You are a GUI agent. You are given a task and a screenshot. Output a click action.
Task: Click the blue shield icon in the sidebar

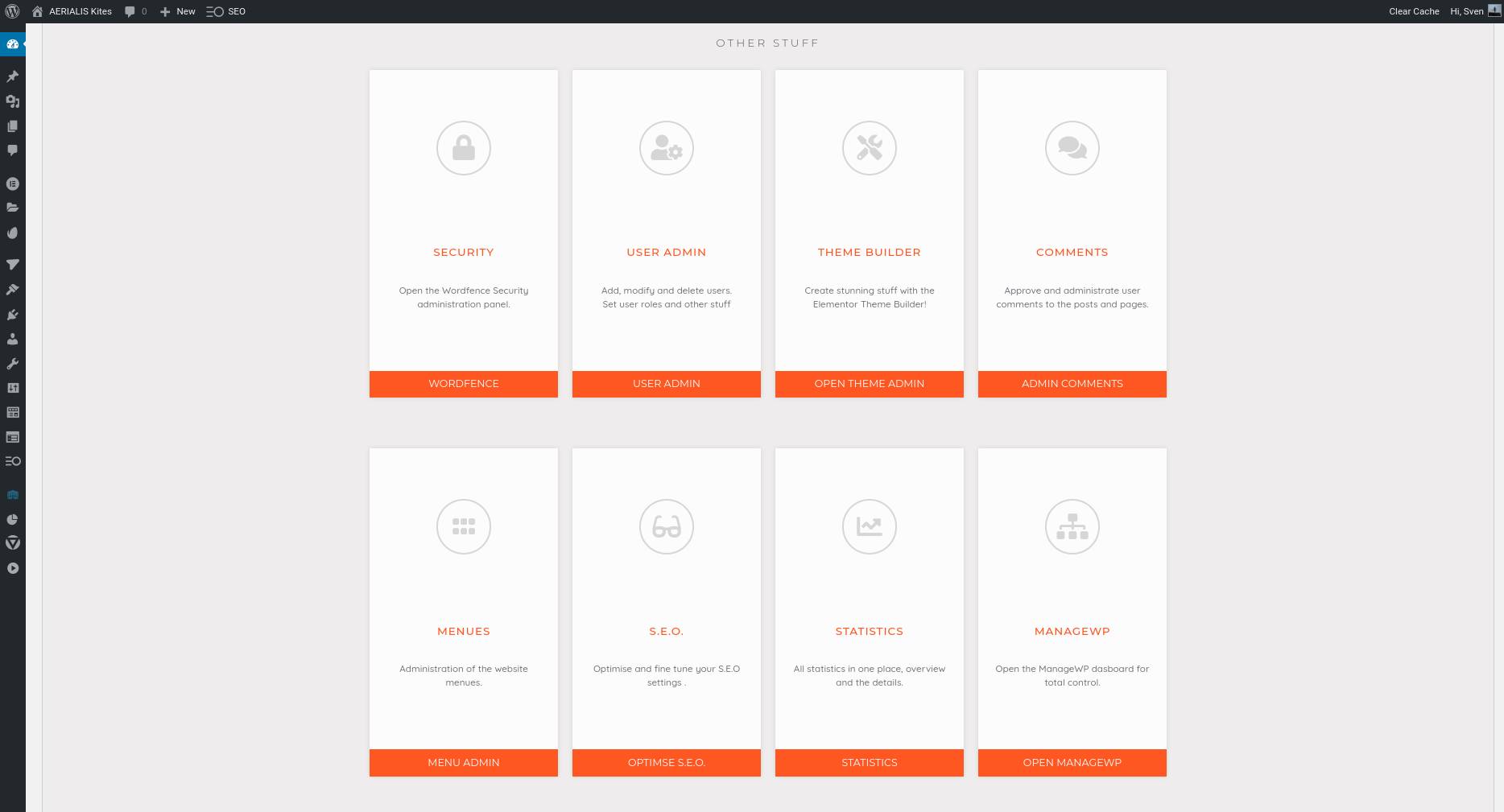(13, 495)
